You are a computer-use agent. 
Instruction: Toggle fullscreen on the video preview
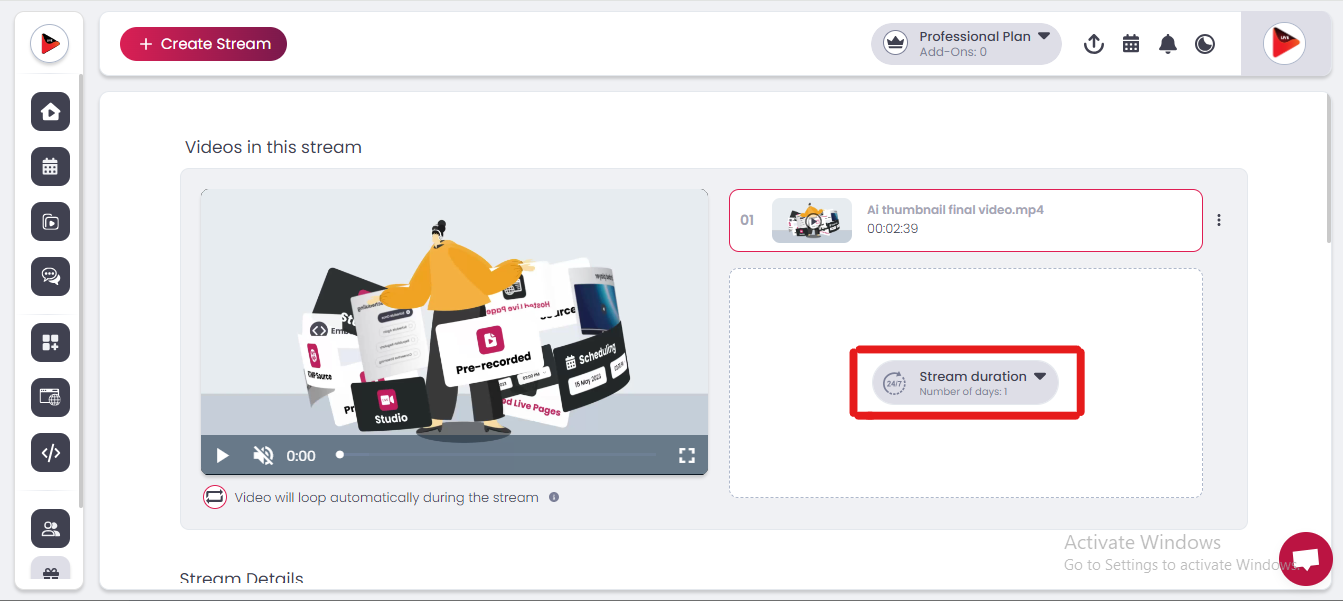pos(686,456)
